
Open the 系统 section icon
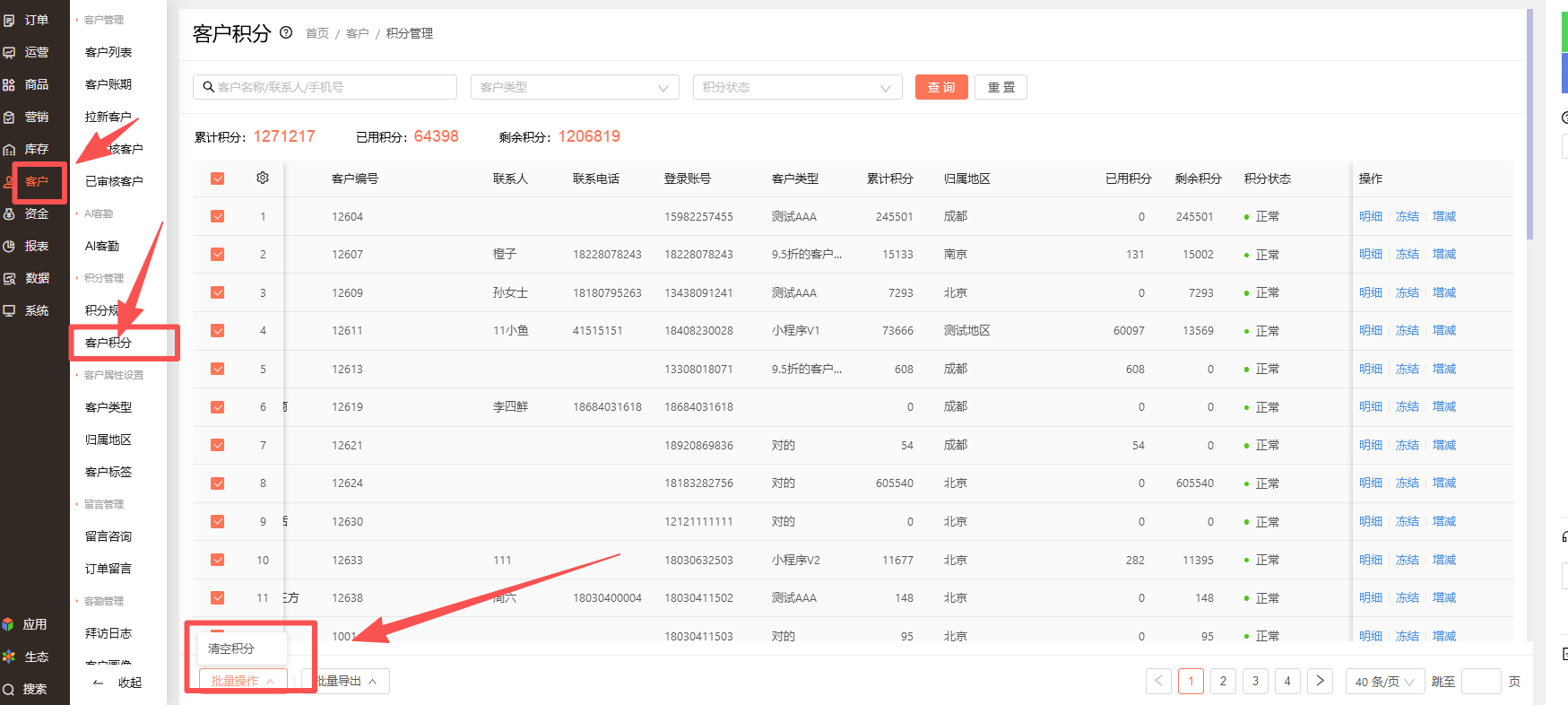click(x=9, y=310)
